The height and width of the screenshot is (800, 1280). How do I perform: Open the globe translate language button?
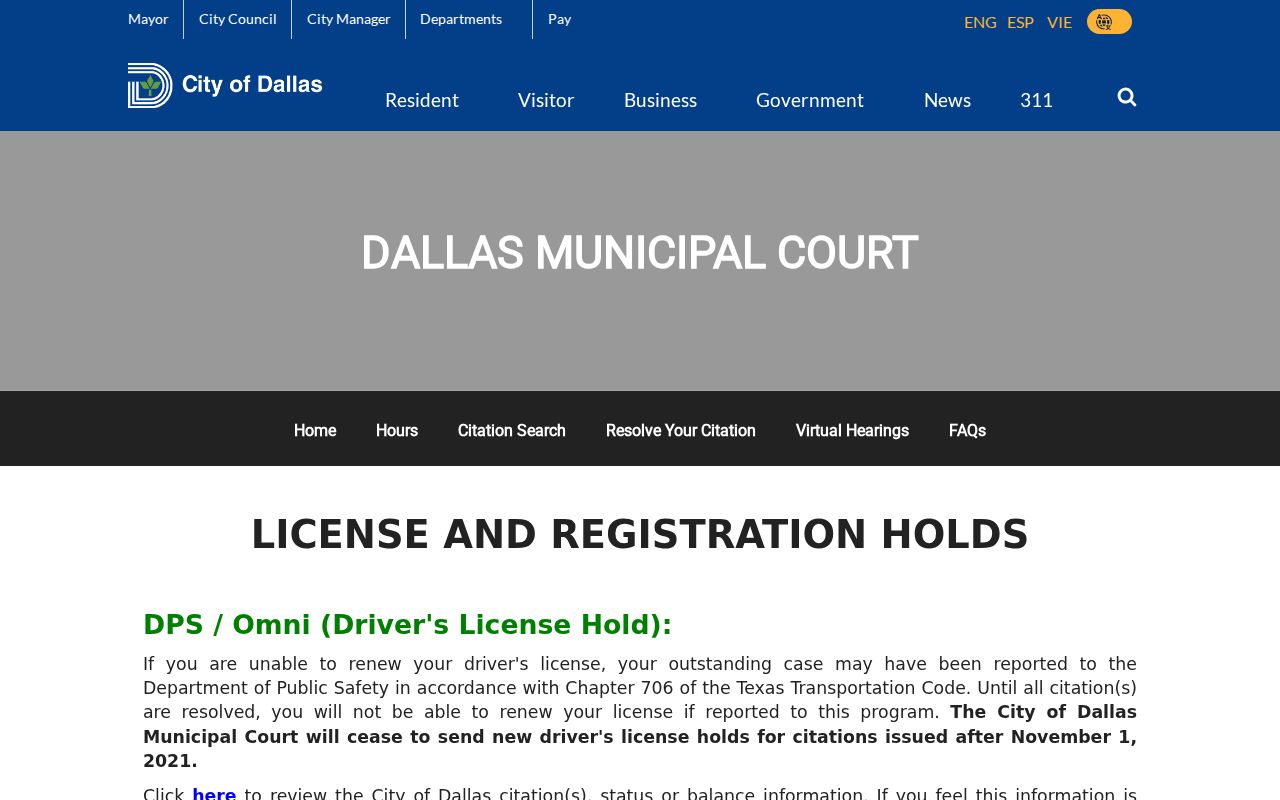[1109, 21]
